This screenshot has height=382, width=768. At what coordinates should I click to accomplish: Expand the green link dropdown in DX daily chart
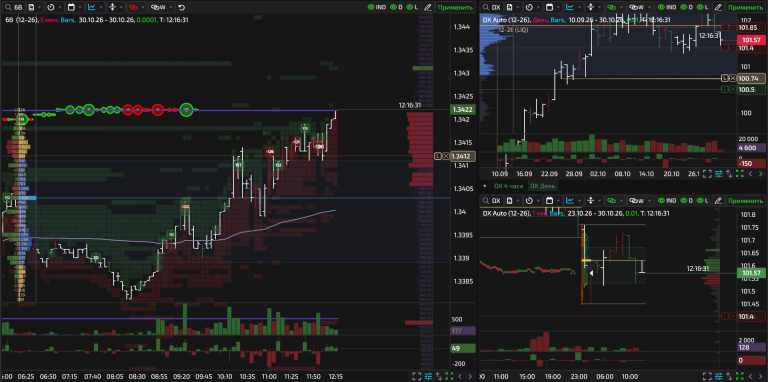(x=622, y=7)
